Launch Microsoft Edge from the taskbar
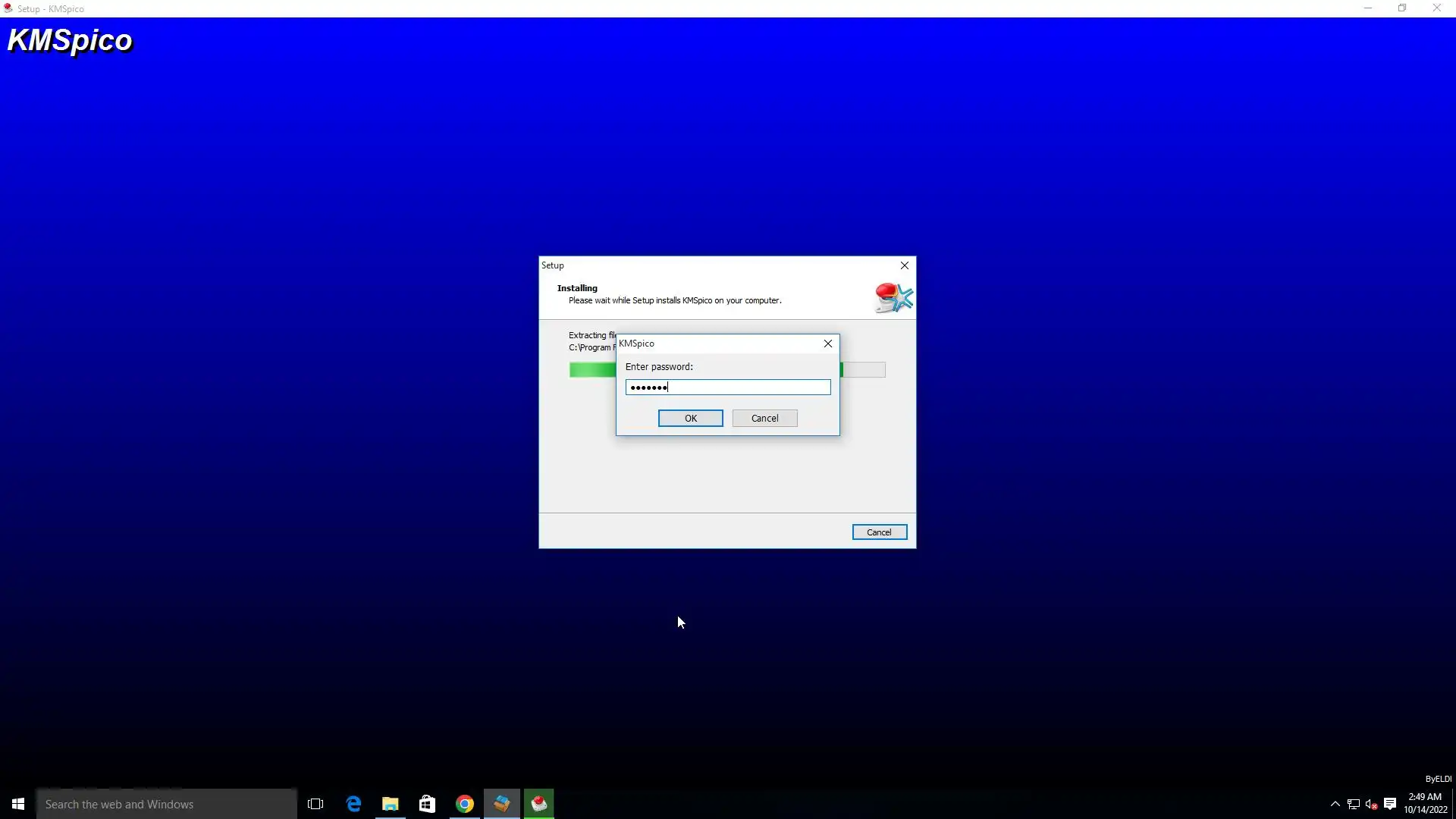 [353, 804]
